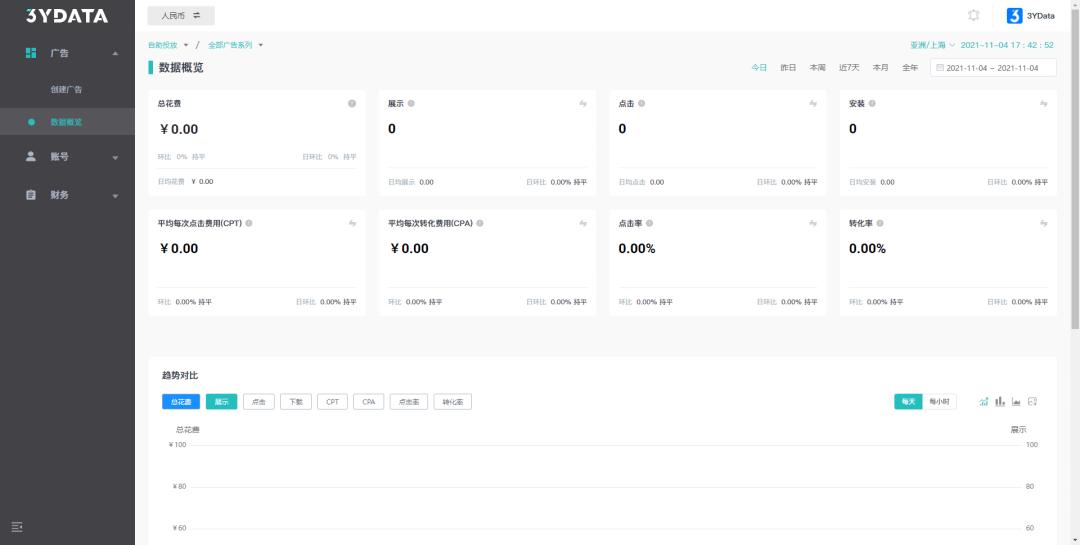Switch chart to area chart icon

pyautogui.click(x=1016, y=402)
